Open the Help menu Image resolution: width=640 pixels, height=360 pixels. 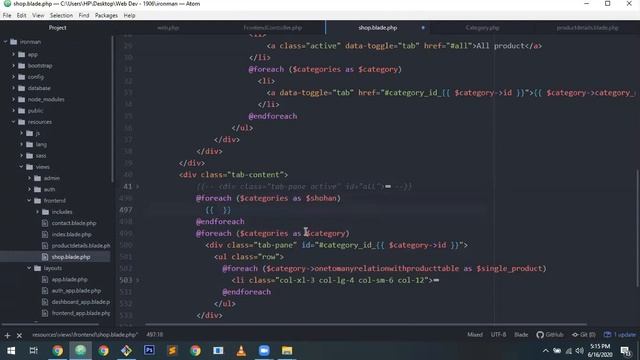(x=129, y=16)
